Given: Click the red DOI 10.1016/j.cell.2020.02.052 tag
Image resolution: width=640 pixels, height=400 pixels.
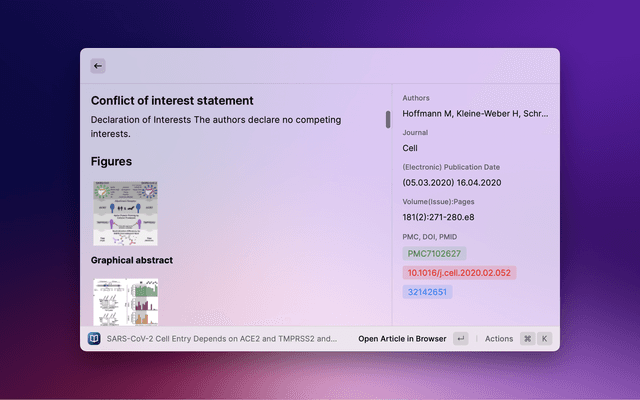Looking at the screenshot, I should 459,273.
